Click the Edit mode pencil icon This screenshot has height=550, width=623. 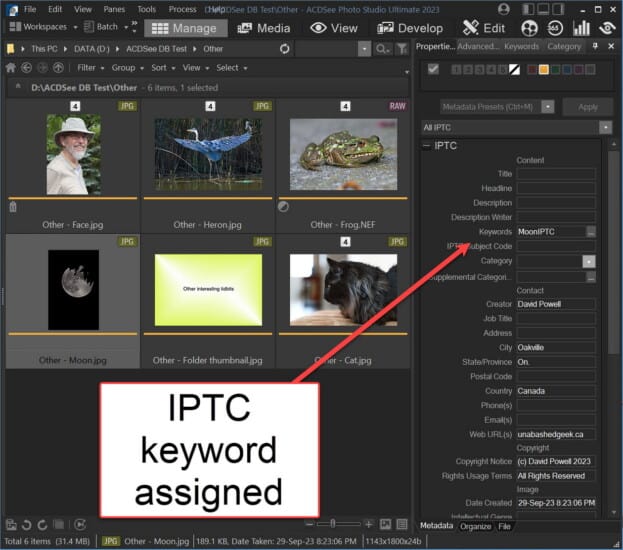(469, 28)
